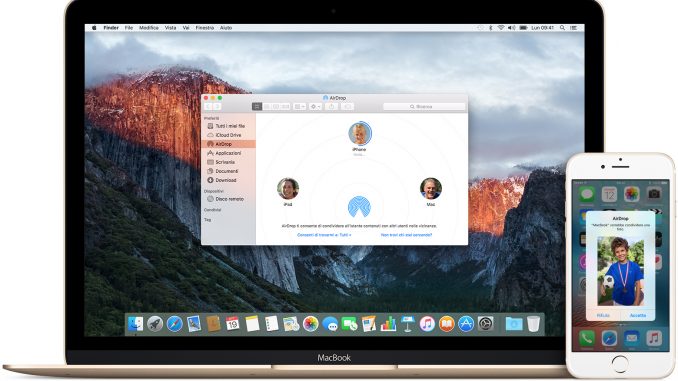The height and width of the screenshot is (381, 678).
Task: Open the Finestra menu
Action: (x=205, y=28)
